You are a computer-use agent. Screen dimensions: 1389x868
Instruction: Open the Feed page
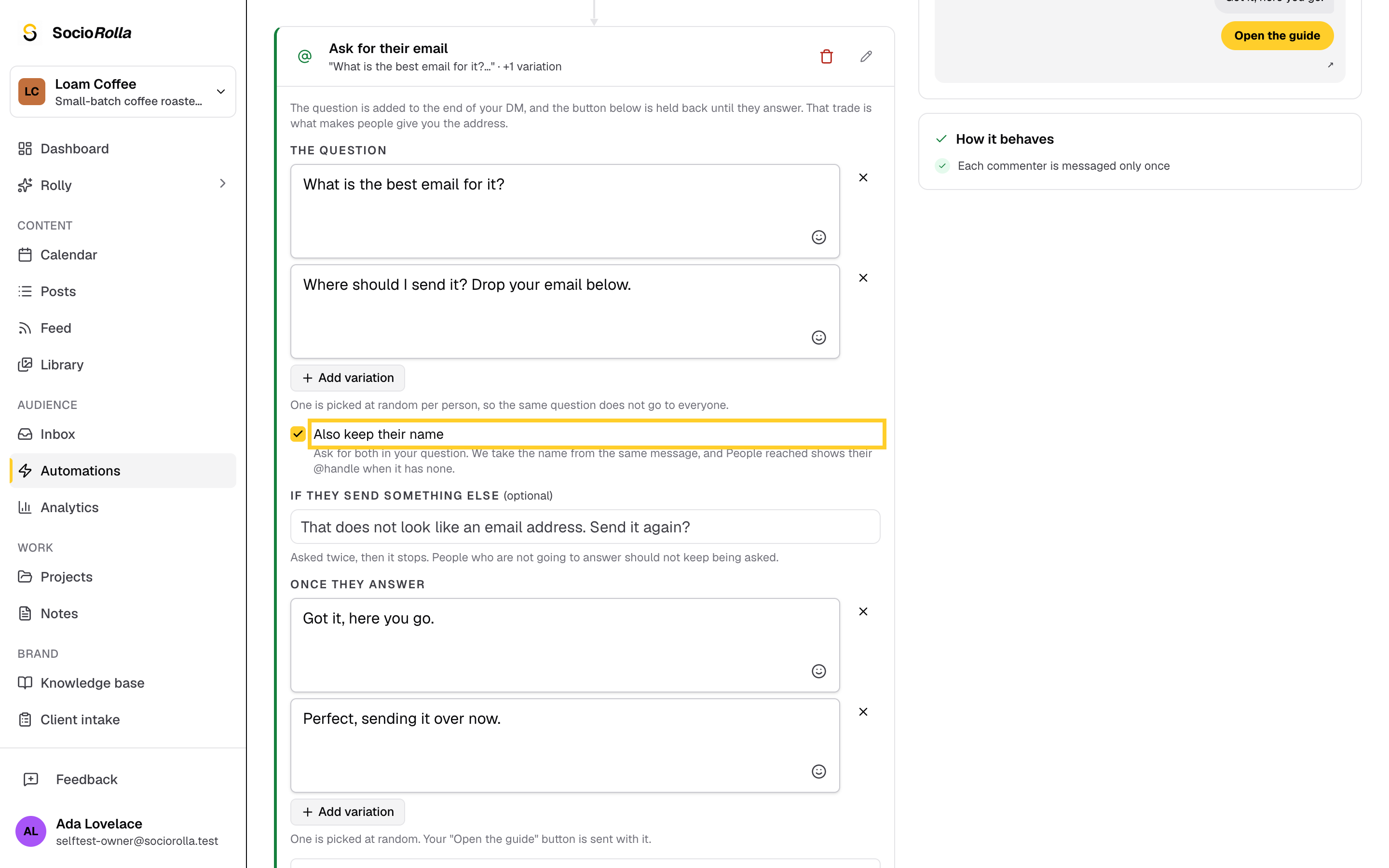pyautogui.click(x=123, y=328)
